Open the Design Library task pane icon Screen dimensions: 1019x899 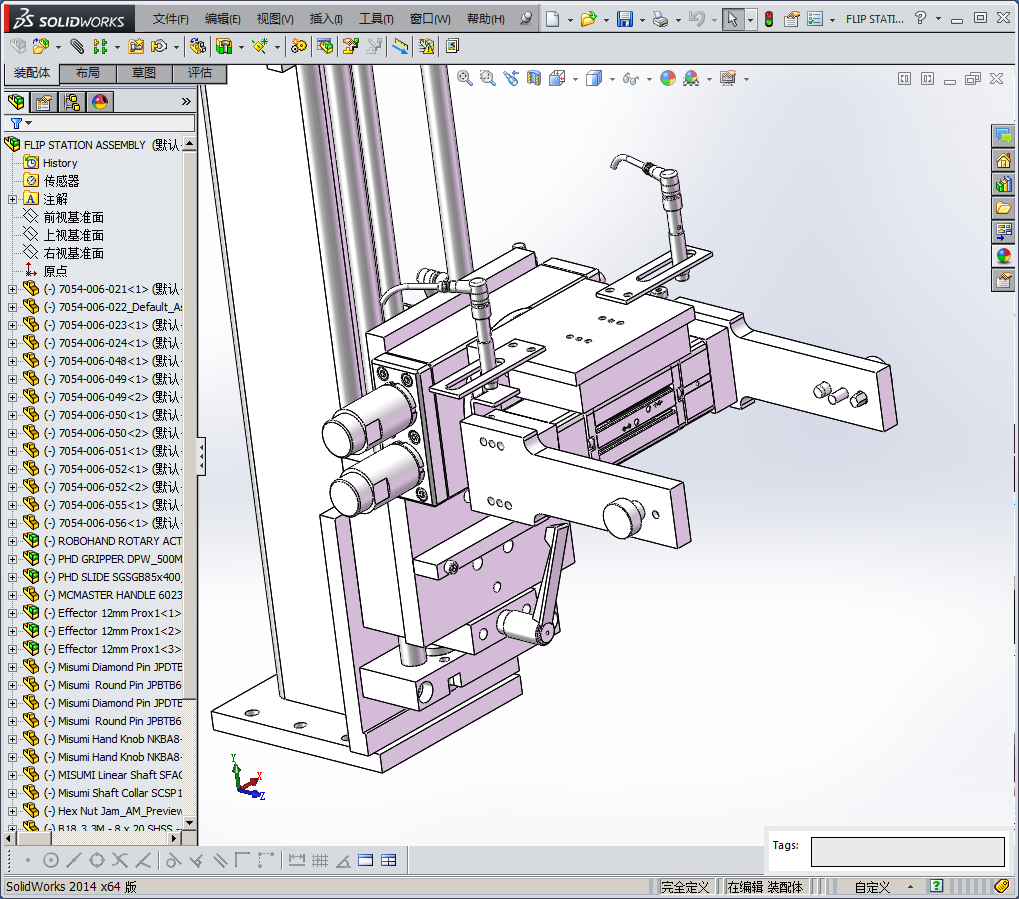(1003, 184)
